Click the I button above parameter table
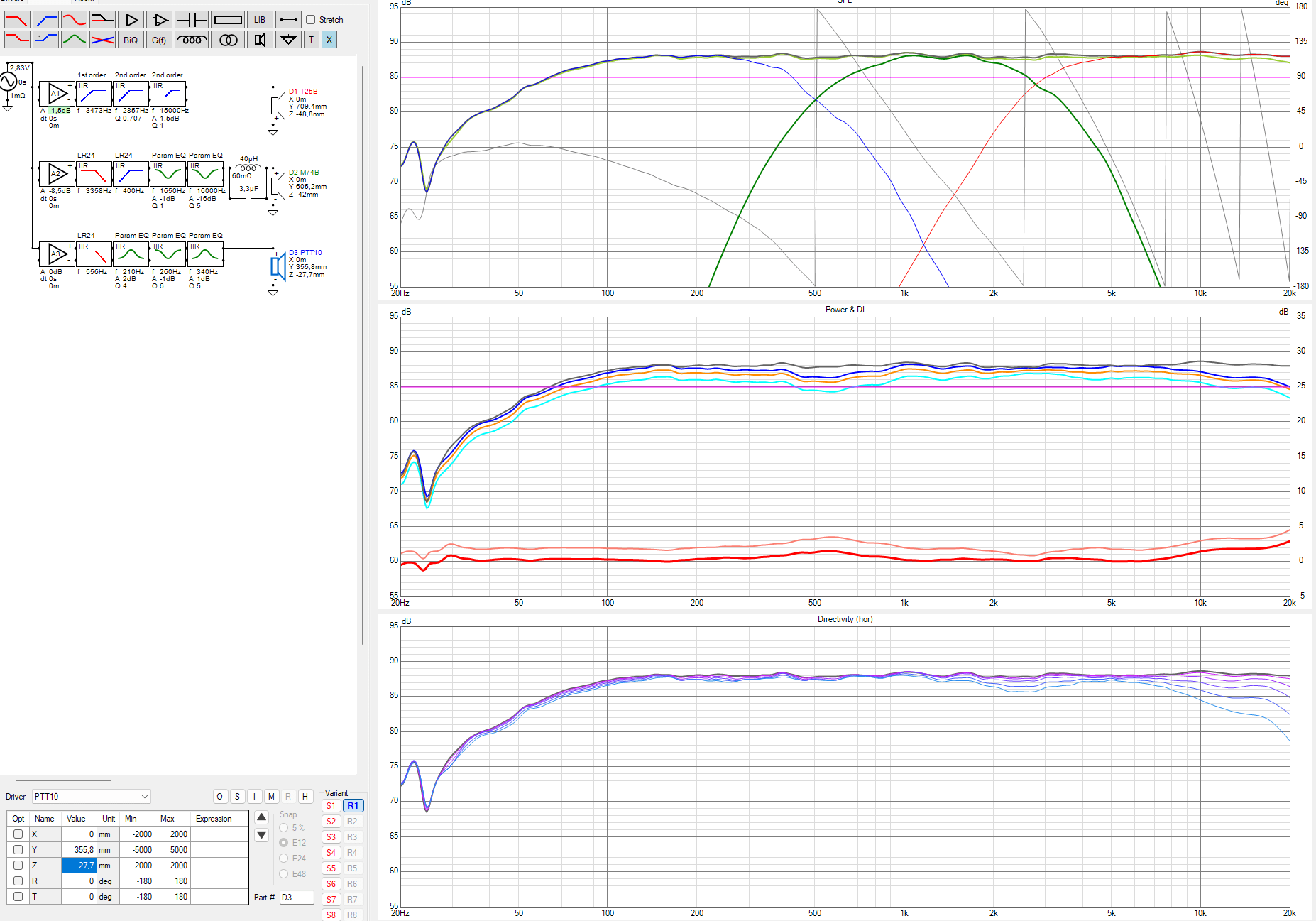Screen dimensions: 1316x921 pyautogui.click(x=254, y=797)
